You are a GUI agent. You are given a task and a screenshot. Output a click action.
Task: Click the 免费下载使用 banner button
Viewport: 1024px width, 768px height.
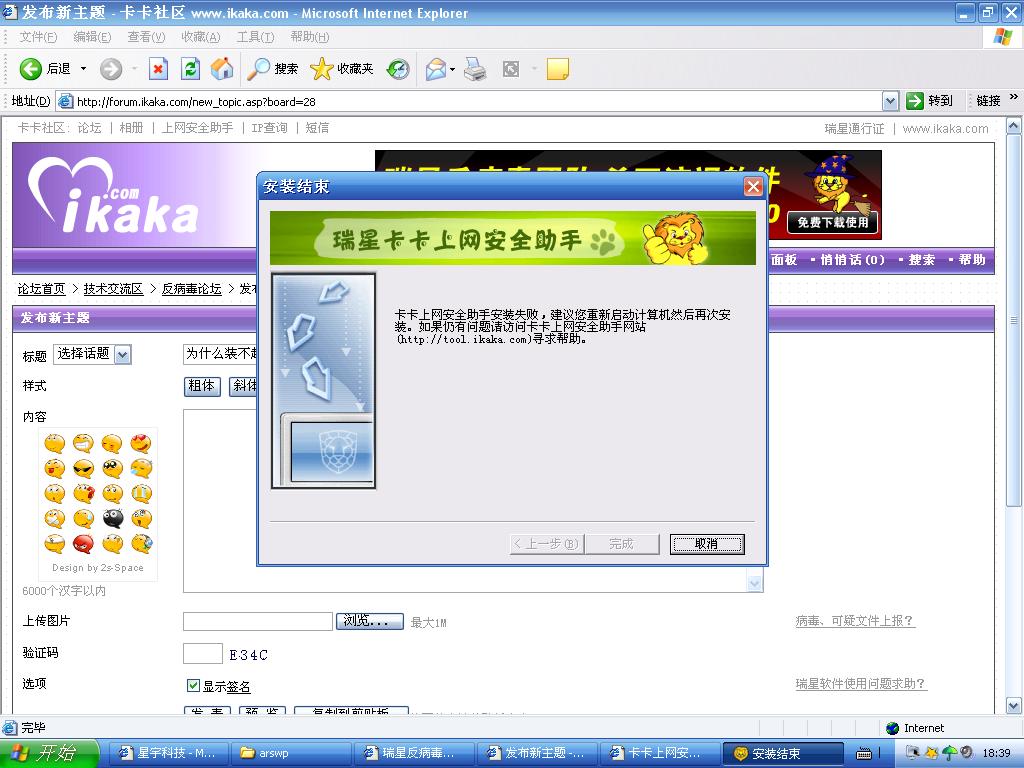[x=833, y=222]
